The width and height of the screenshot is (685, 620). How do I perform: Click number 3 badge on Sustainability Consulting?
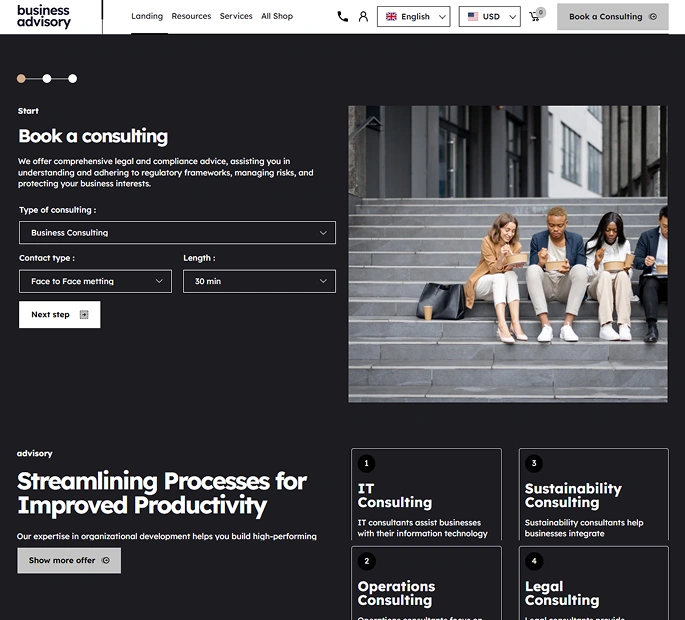tap(533, 463)
